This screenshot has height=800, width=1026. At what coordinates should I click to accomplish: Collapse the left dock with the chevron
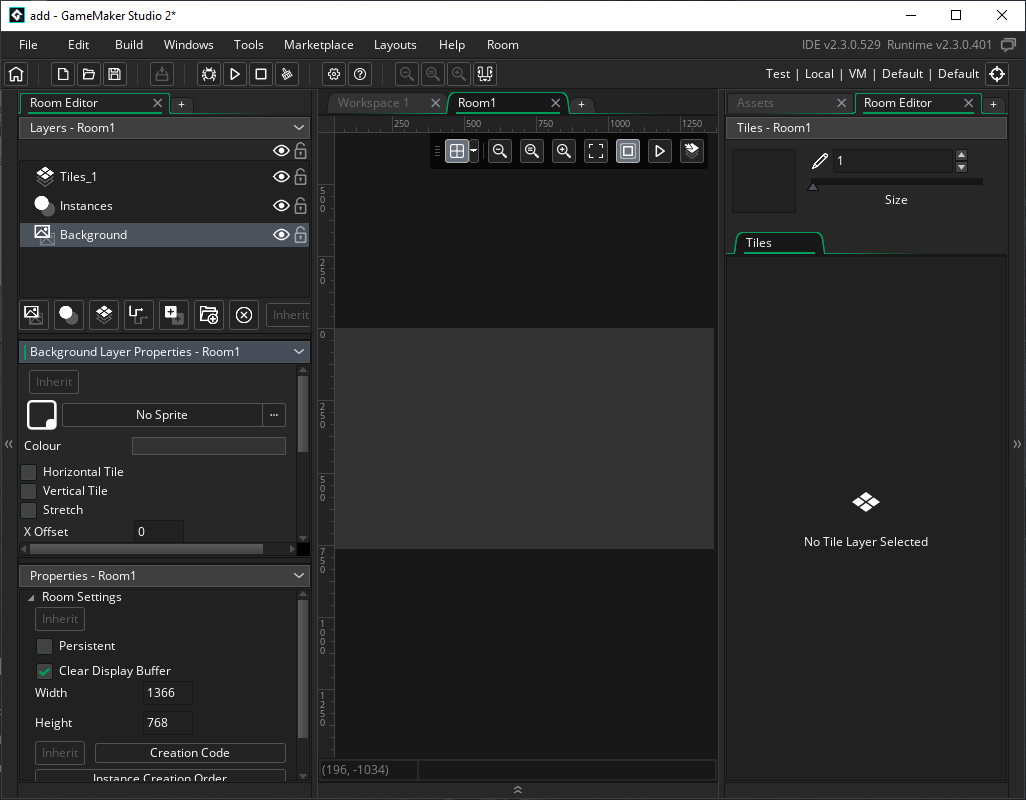click(9, 444)
